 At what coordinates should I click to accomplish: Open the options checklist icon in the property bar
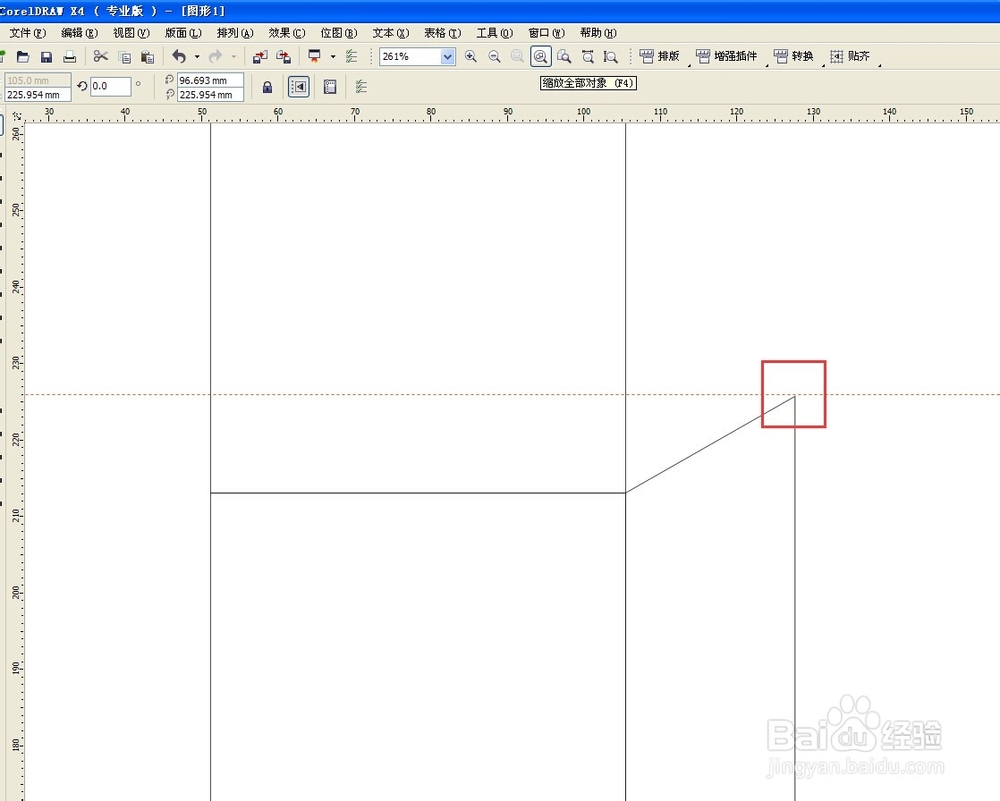(361, 86)
